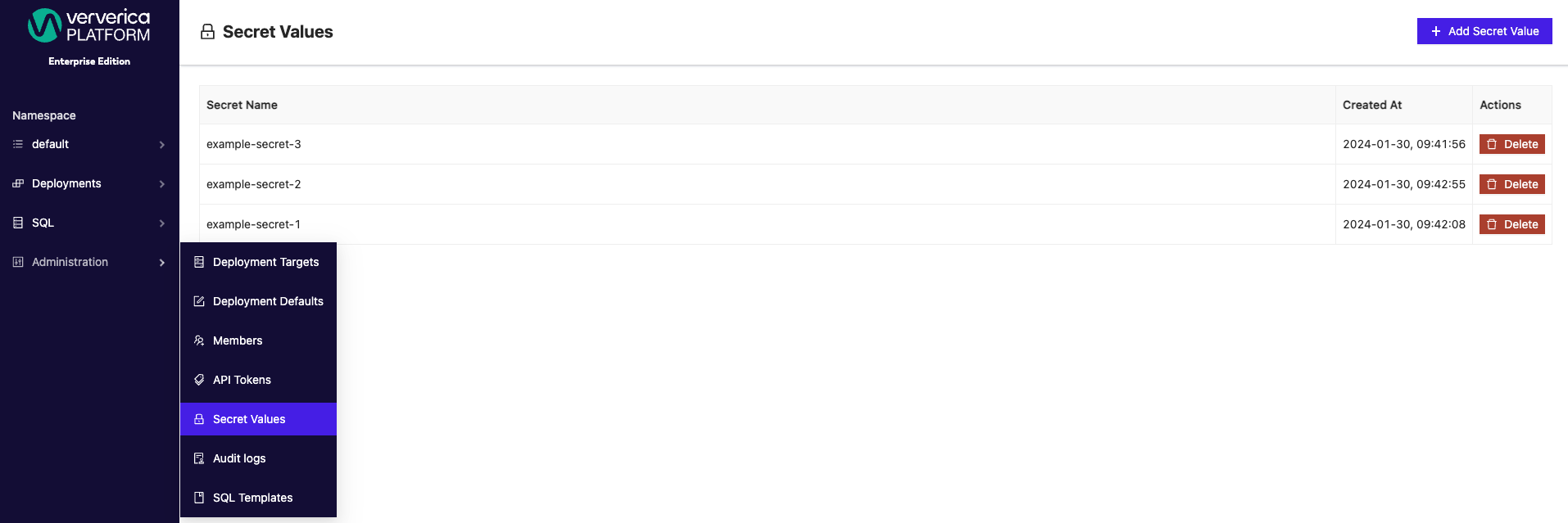Expand the Deployments submenu arrow

(162, 184)
